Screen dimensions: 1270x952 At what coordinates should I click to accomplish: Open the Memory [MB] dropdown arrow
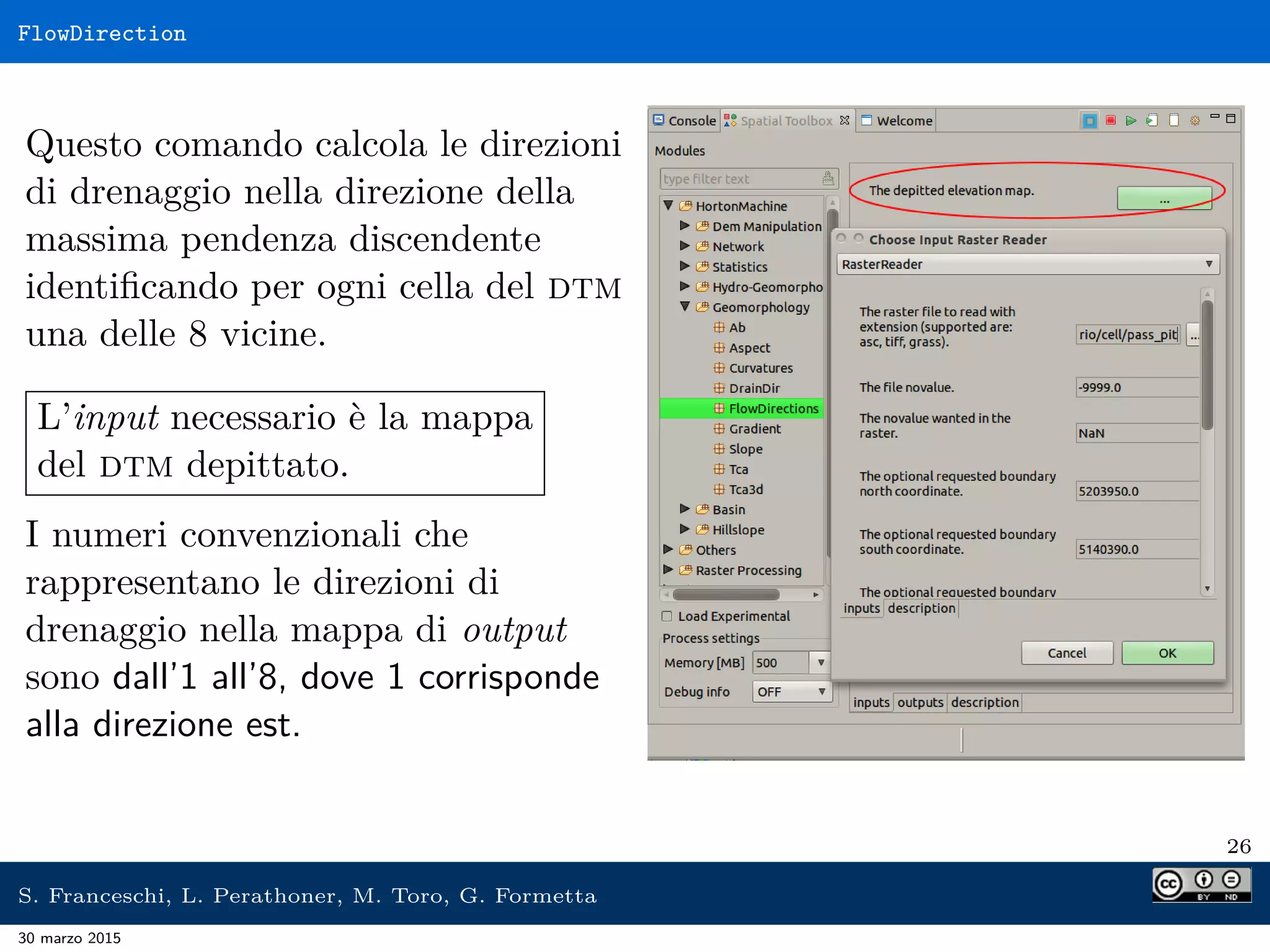(x=820, y=663)
